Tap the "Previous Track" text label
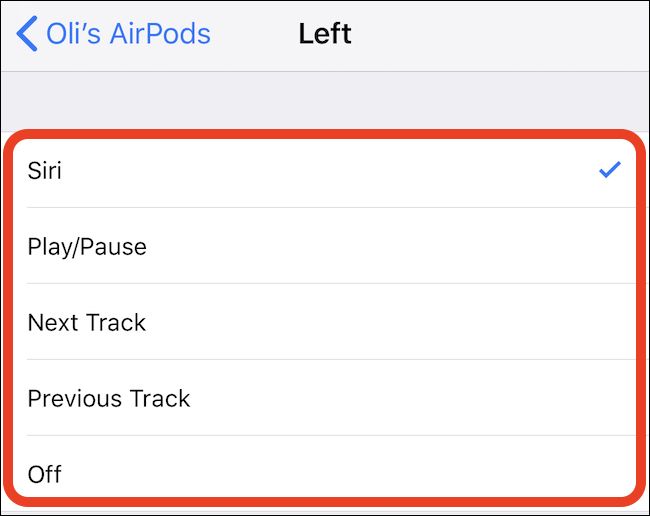Screen dimensions: 650x516 109,398
